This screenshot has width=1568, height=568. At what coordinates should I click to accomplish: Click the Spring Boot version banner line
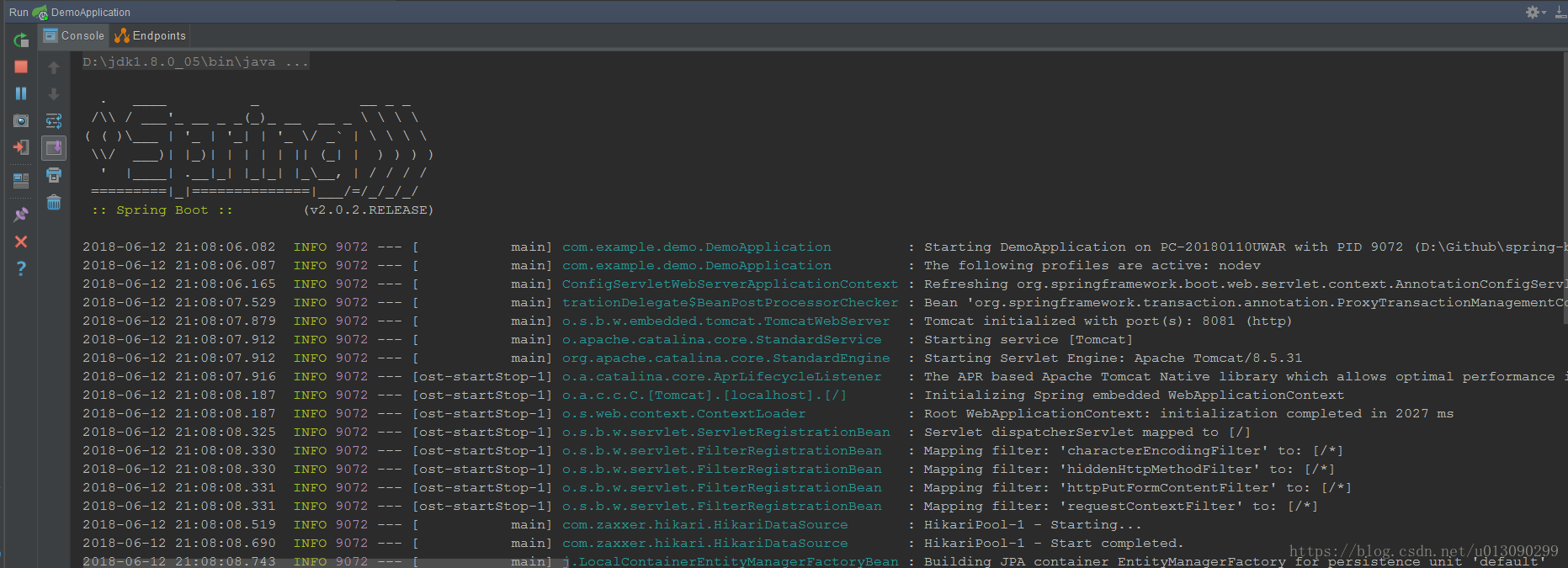pos(263,210)
